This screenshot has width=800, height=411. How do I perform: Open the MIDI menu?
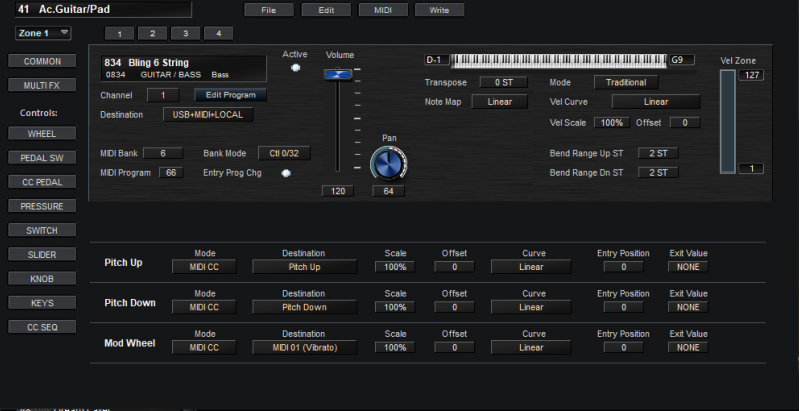(383, 10)
